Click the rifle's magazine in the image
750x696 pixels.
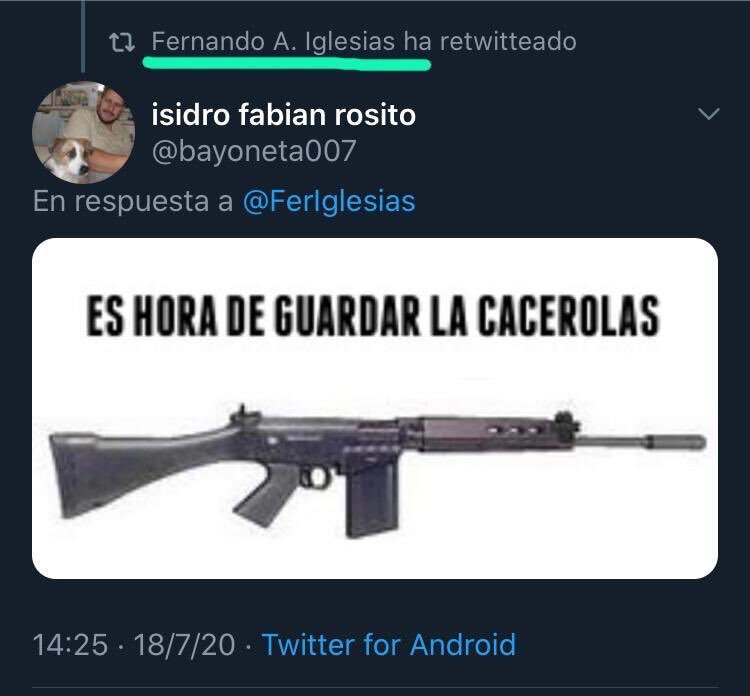[372, 497]
